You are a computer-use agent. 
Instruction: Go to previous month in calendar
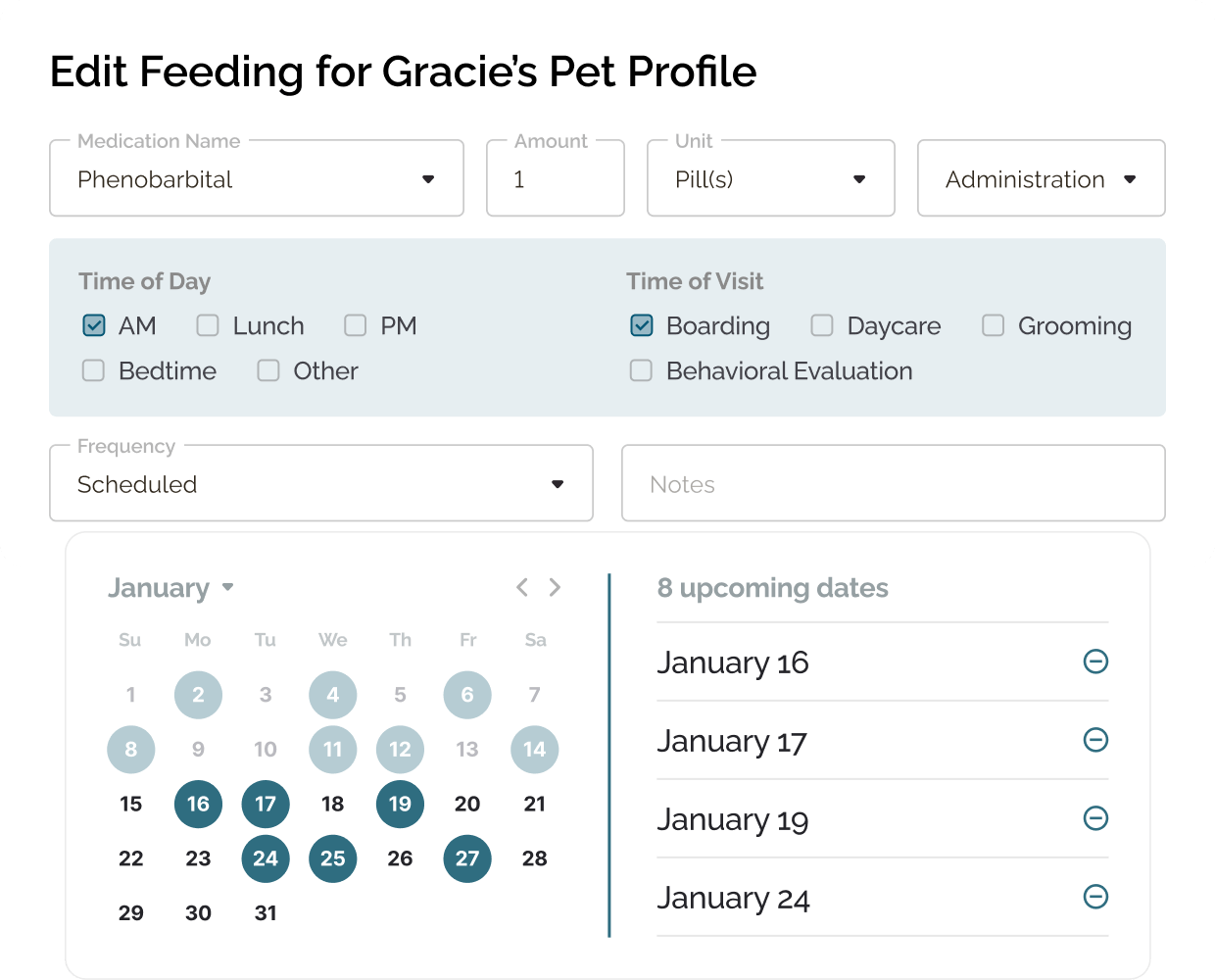click(x=522, y=587)
